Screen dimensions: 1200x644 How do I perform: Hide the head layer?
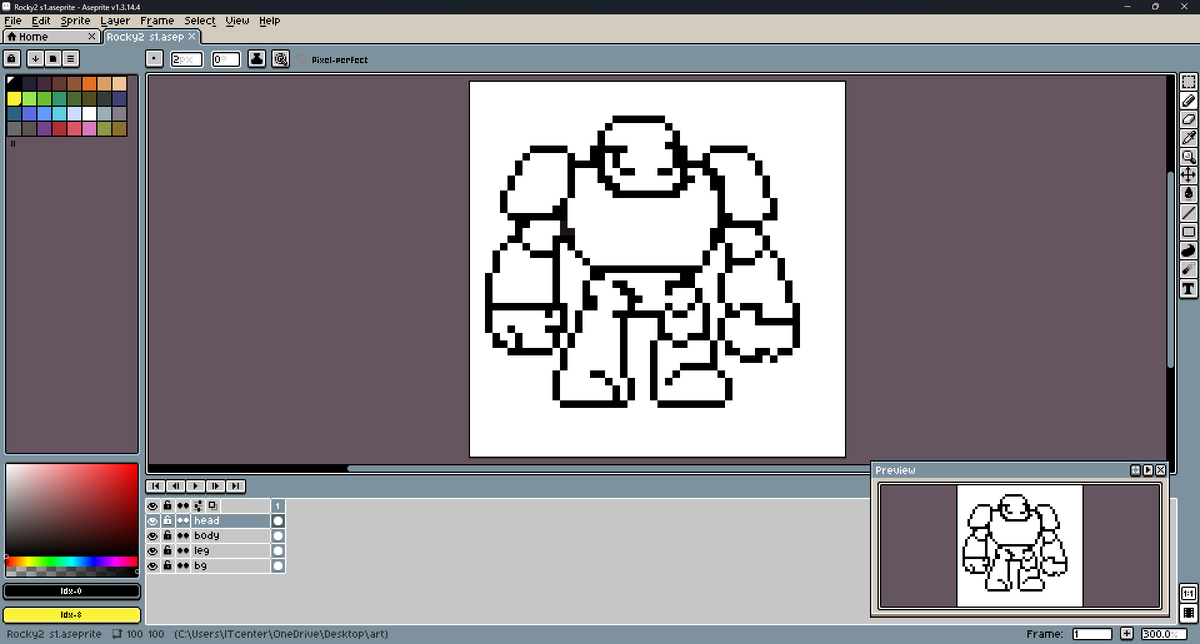[x=153, y=521]
